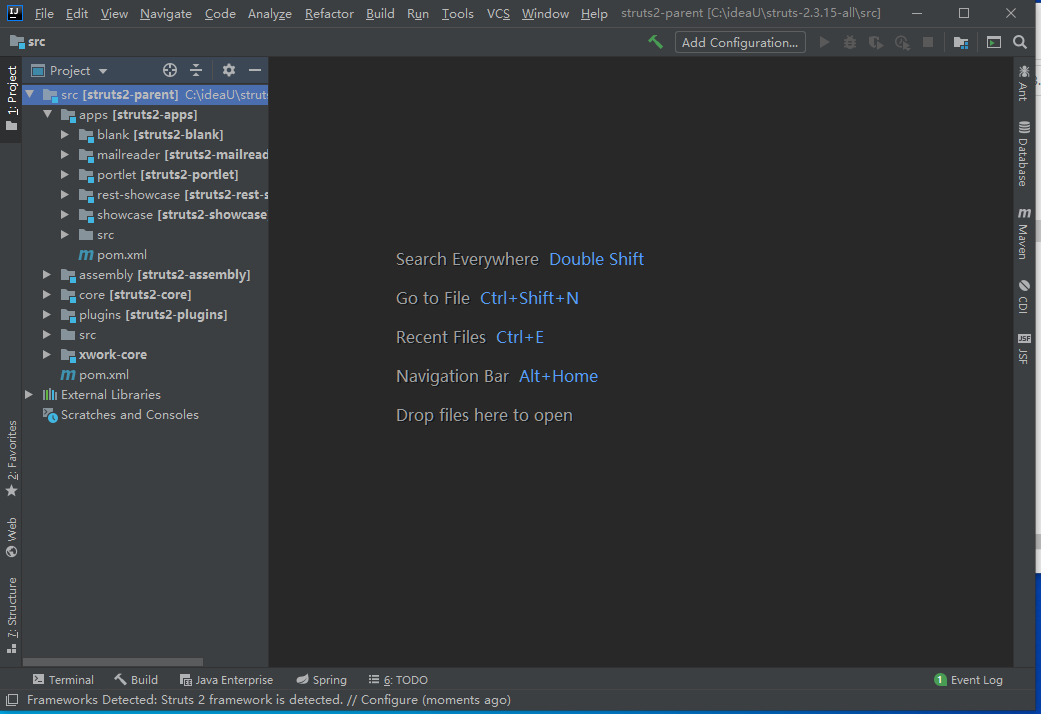Expand the mailreader module node
The height and width of the screenshot is (714, 1041).
65,154
